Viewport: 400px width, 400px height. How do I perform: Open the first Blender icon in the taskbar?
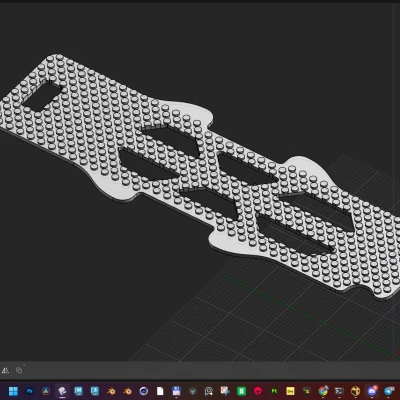tap(111, 391)
